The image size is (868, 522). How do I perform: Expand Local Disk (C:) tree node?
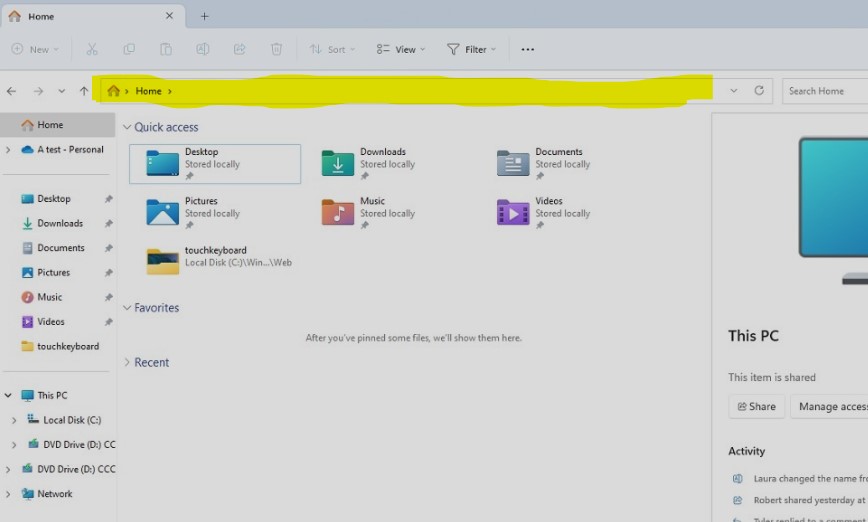14,420
